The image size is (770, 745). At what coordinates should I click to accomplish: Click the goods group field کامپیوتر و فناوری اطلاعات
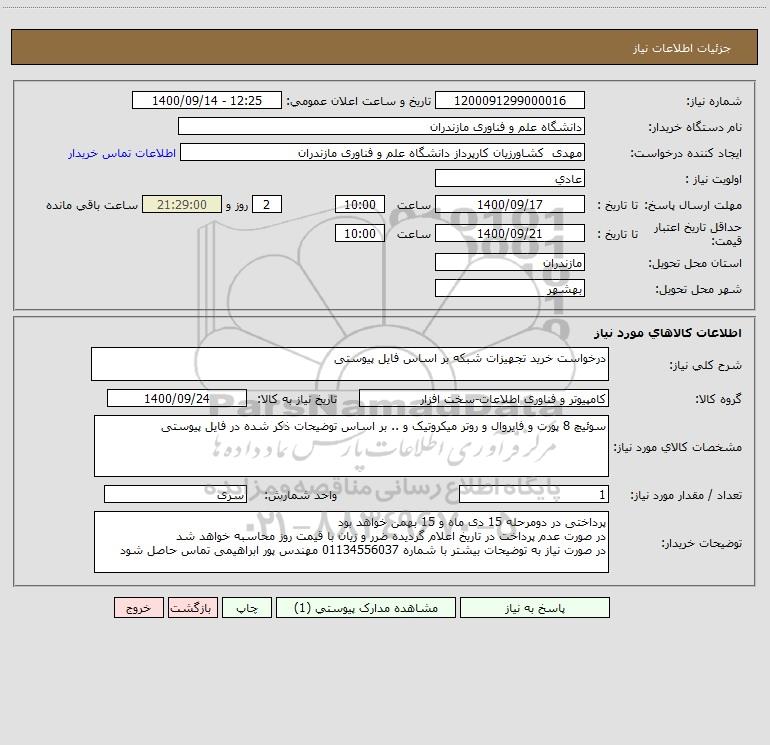tap(484, 398)
